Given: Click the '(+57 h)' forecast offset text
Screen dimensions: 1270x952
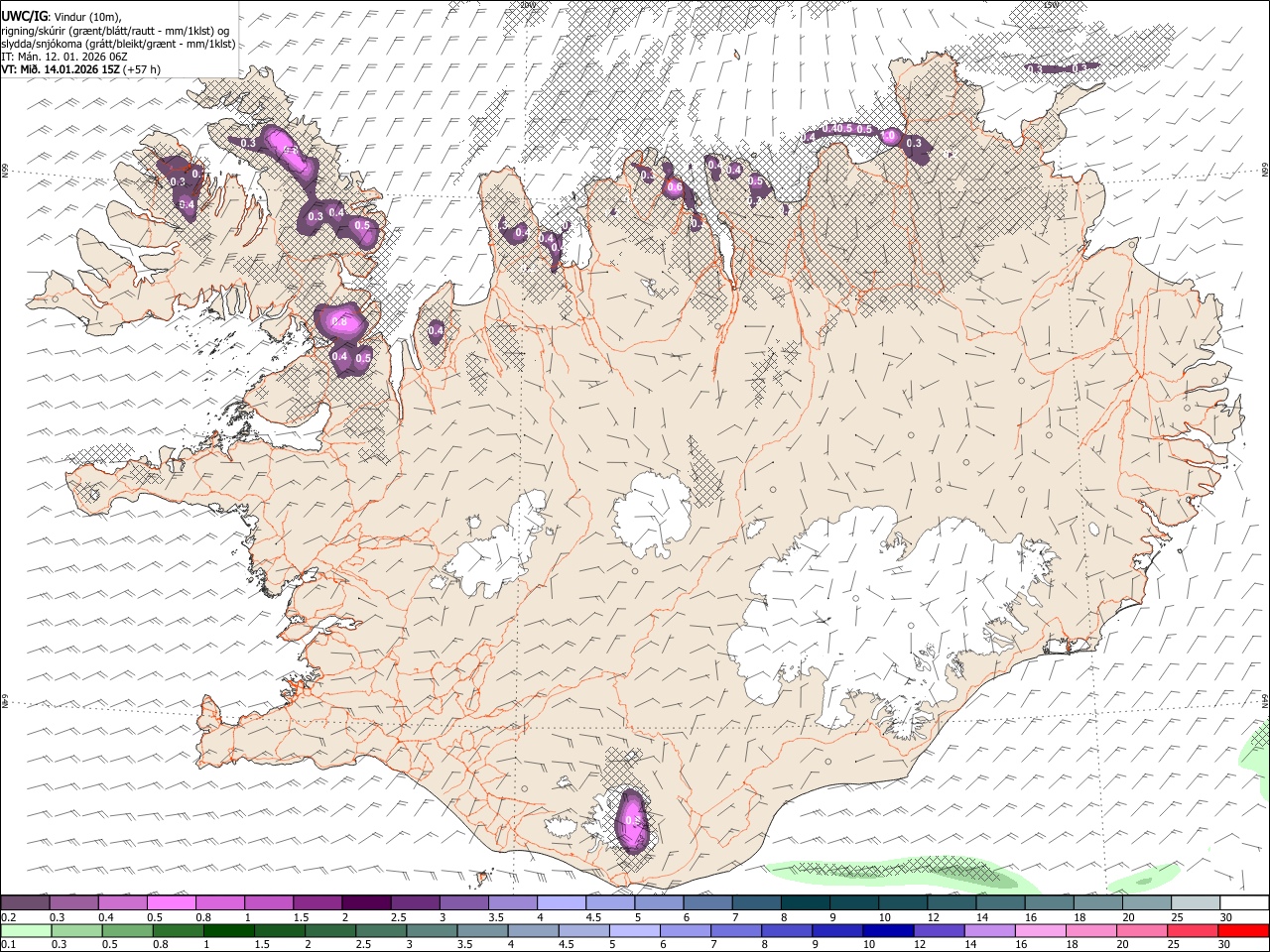Looking at the screenshot, I should (x=142, y=69).
